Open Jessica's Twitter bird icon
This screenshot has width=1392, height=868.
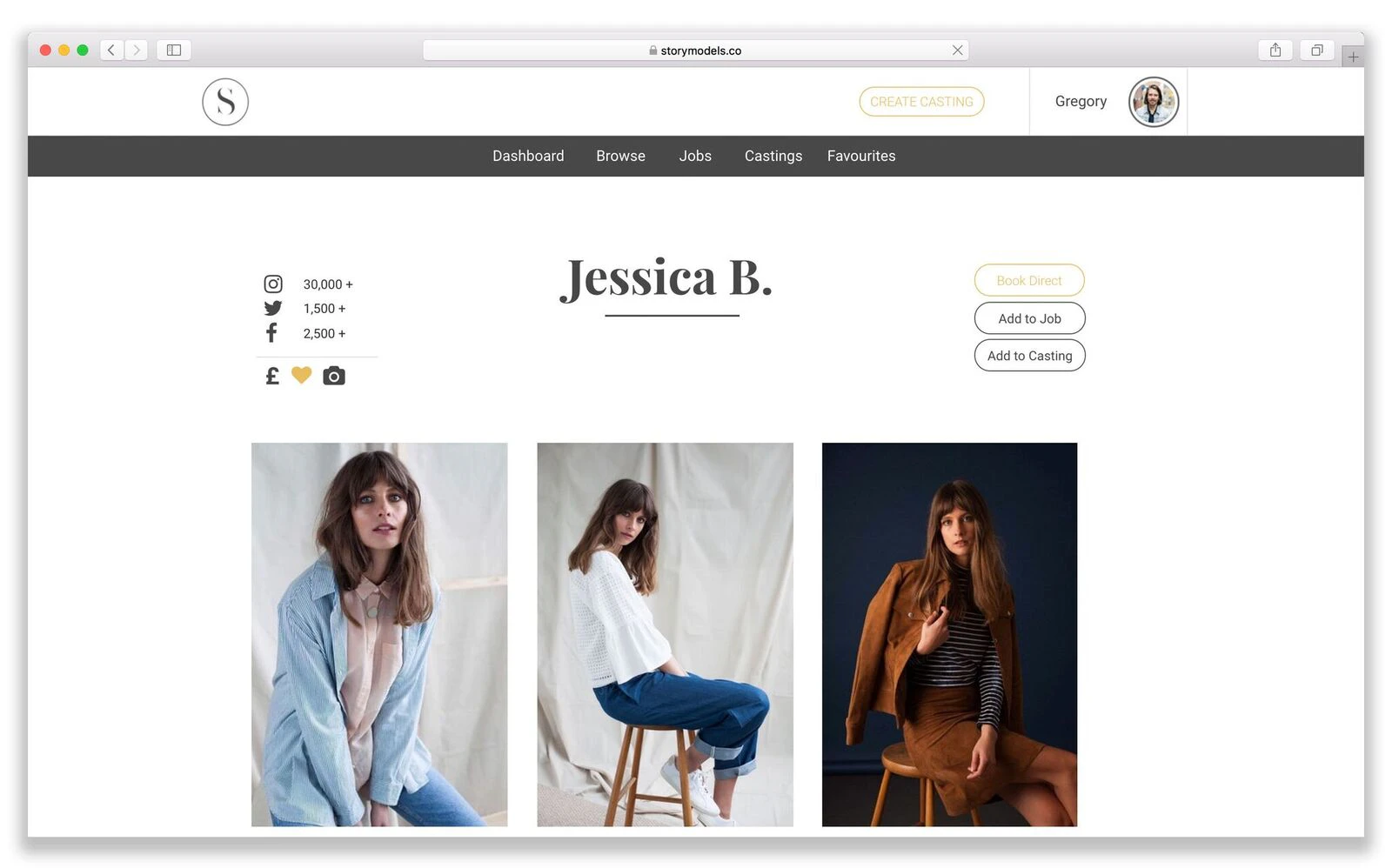point(273,308)
